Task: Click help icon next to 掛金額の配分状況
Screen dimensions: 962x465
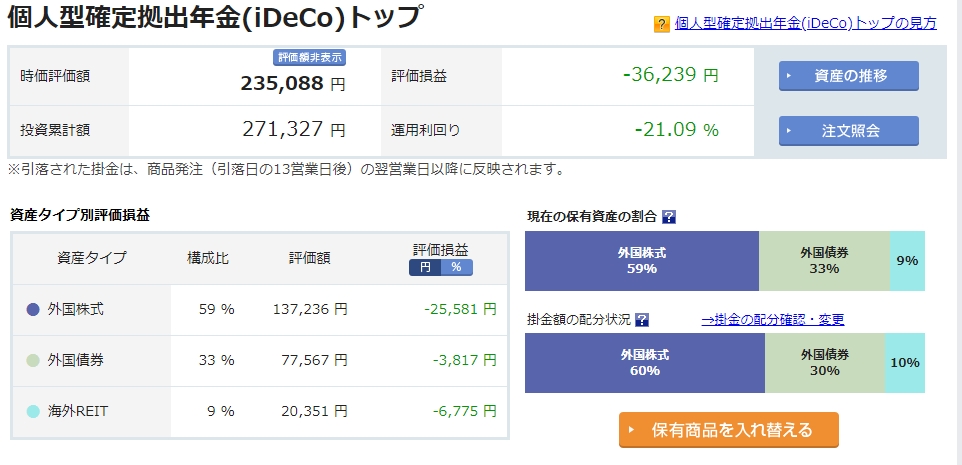Action: pyautogui.click(x=642, y=320)
